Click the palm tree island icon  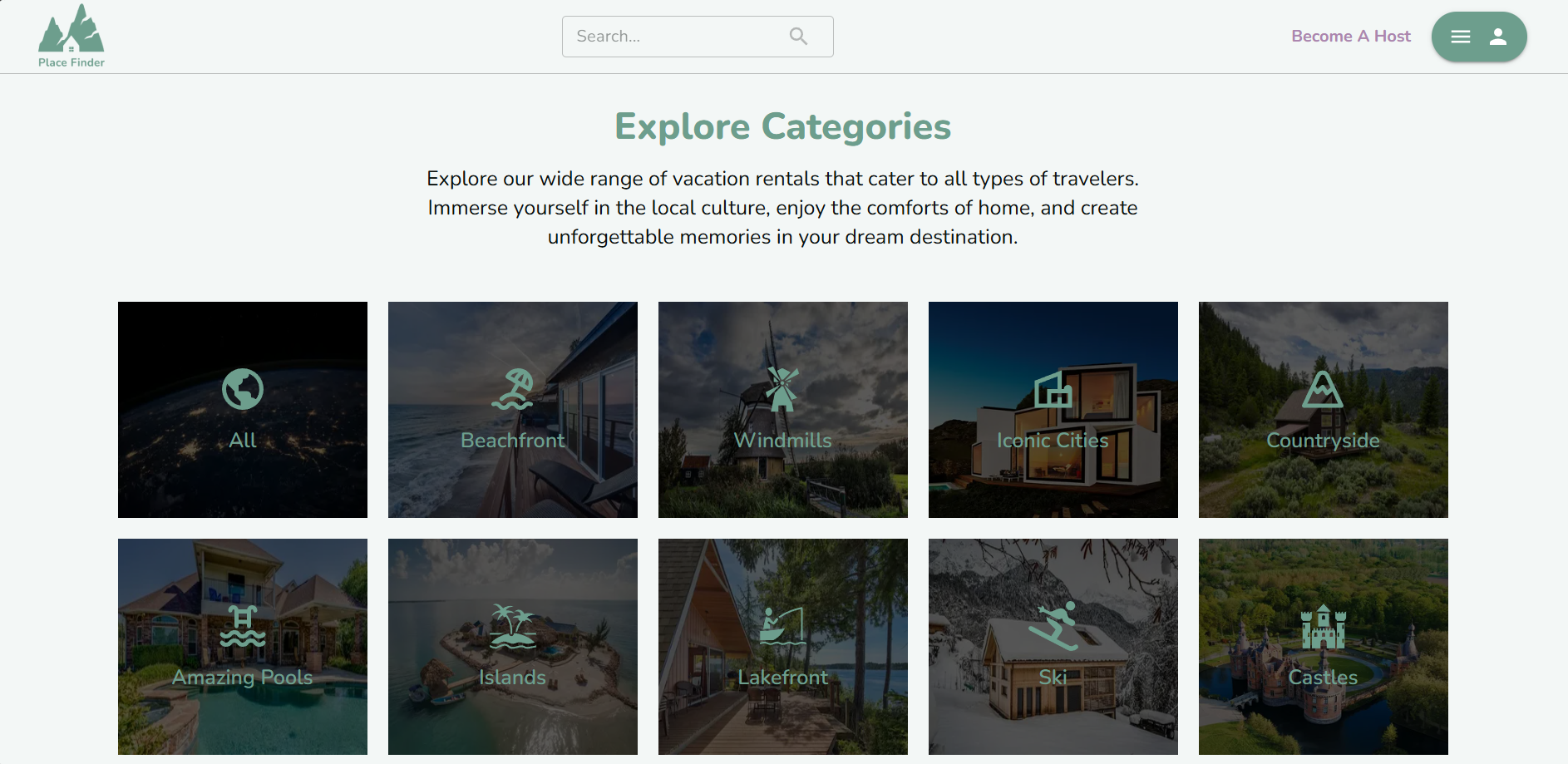click(x=513, y=626)
